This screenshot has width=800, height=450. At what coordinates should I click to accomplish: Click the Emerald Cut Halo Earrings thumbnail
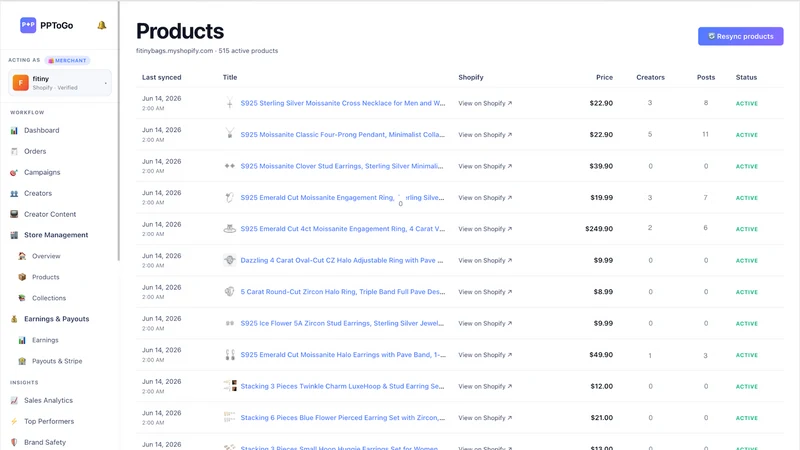[x=230, y=355]
